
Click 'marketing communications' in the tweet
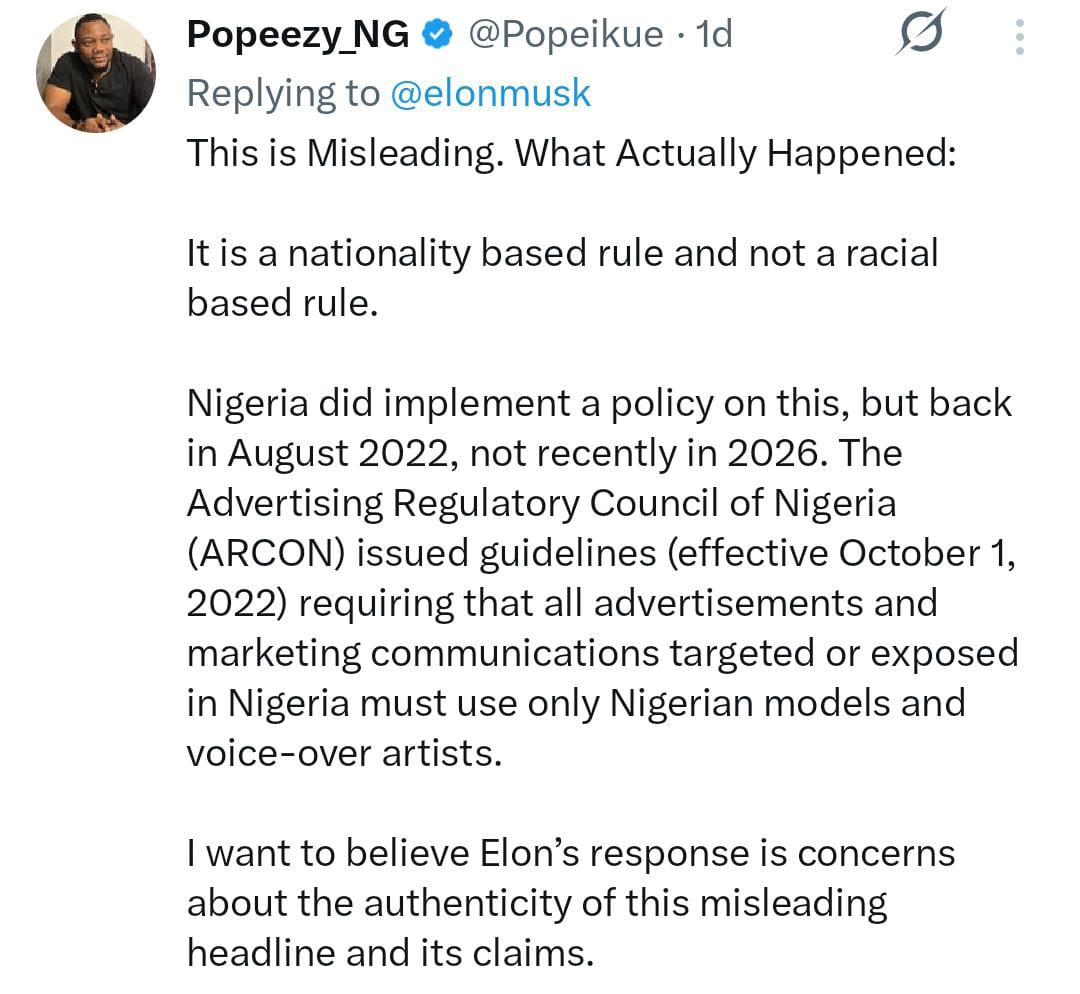pos(422,653)
